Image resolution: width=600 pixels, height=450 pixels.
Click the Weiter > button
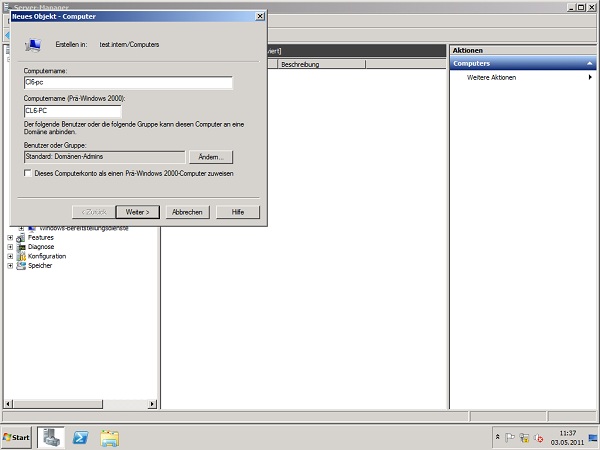(x=137, y=212)
